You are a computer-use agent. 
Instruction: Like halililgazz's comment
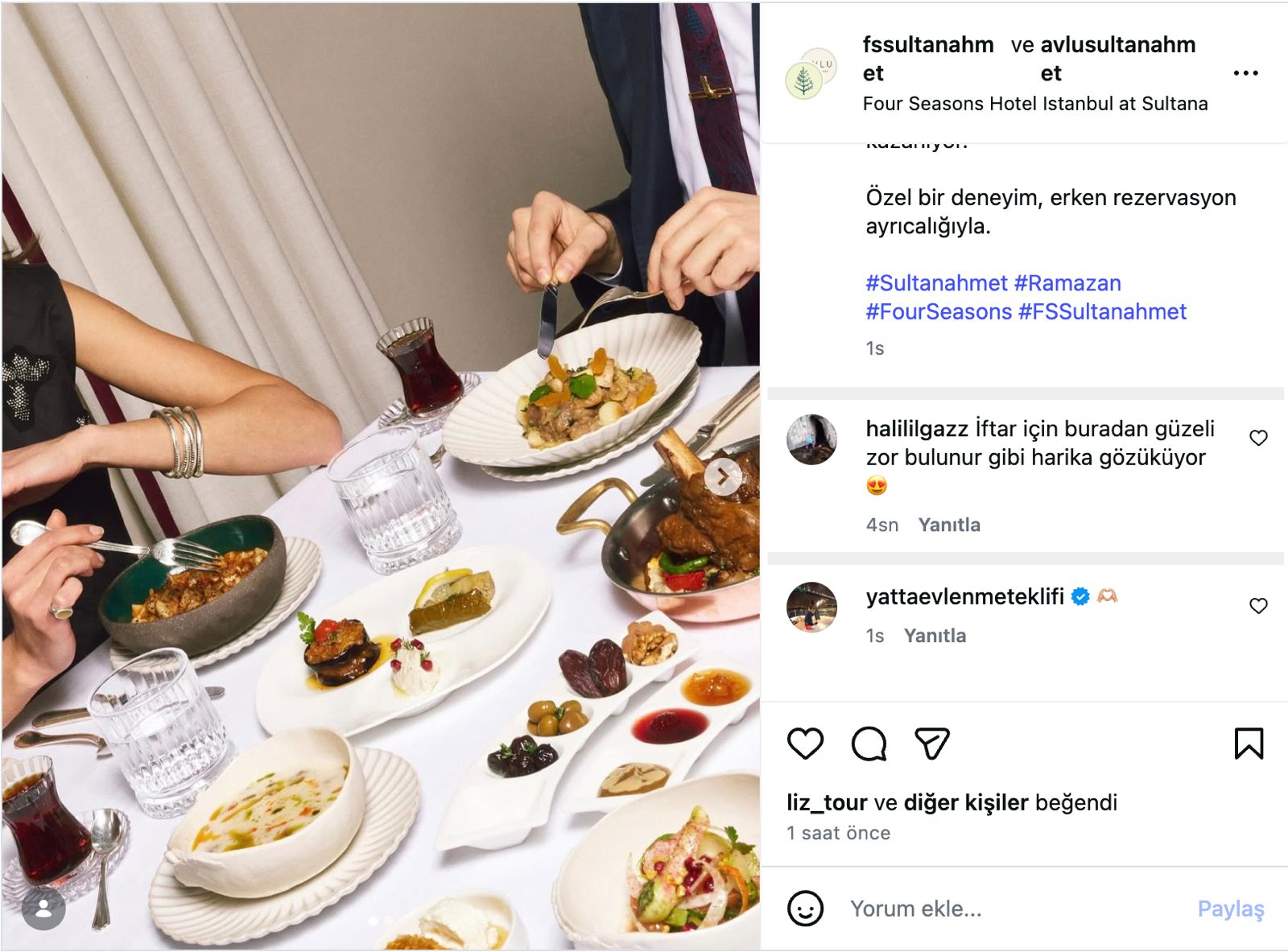point(1258,438)
